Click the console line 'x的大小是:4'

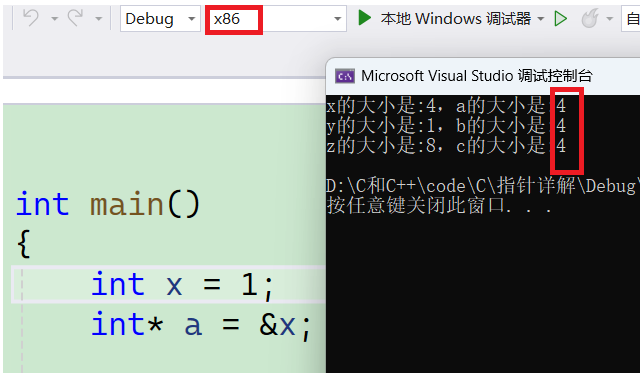[x=381, y=106]
